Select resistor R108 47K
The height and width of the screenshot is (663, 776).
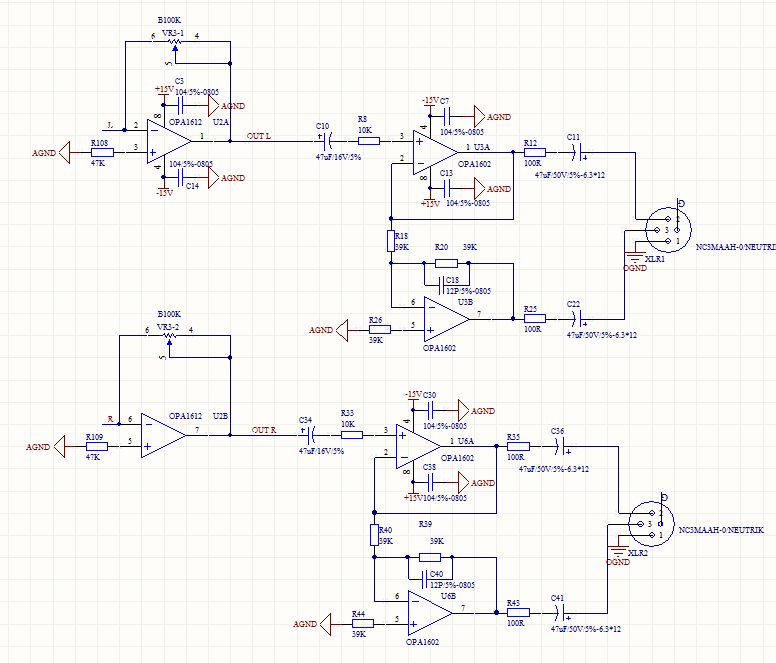[102, 152]
